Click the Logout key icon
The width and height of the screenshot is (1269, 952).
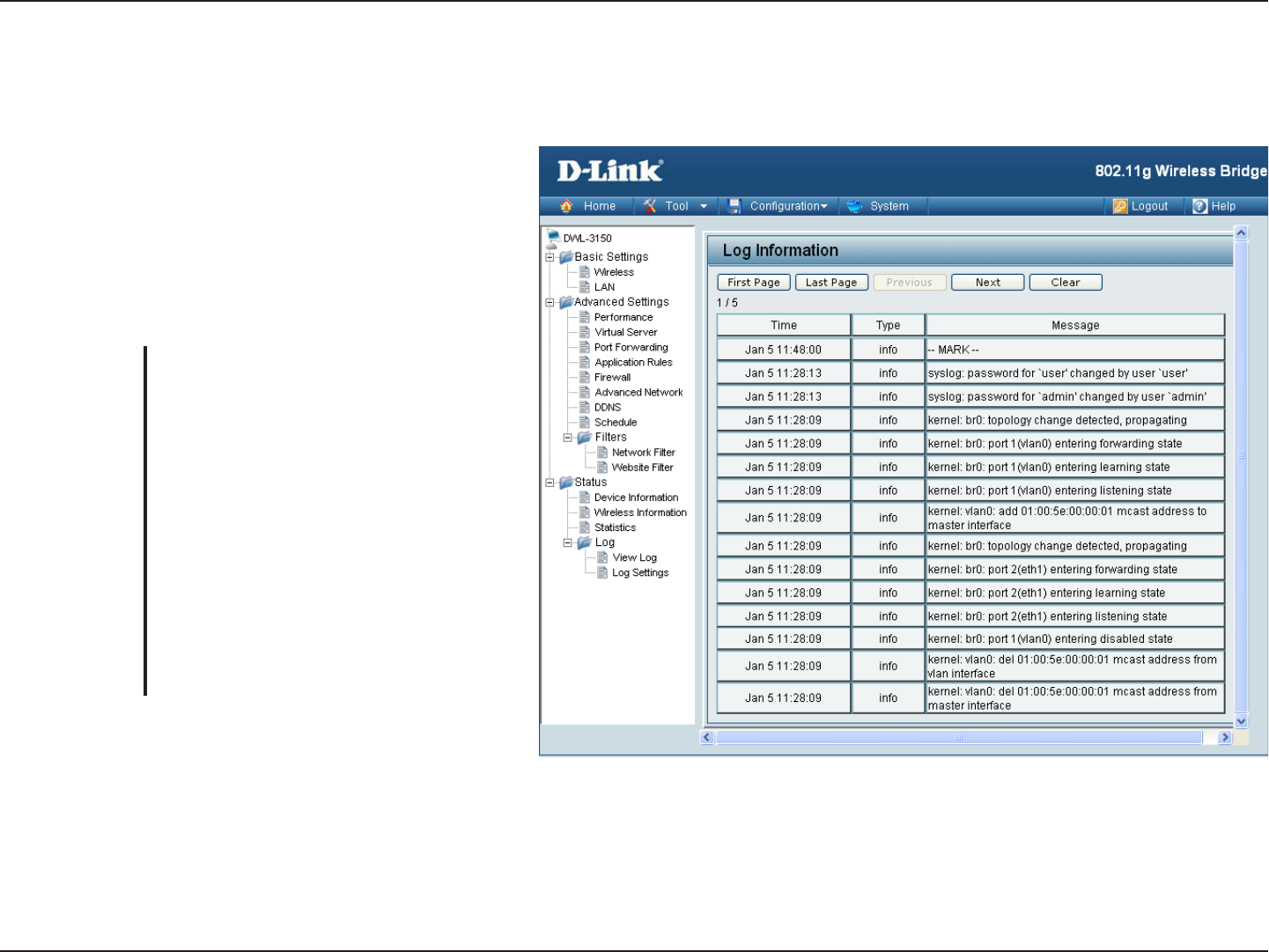click(x=1120, y=206)
